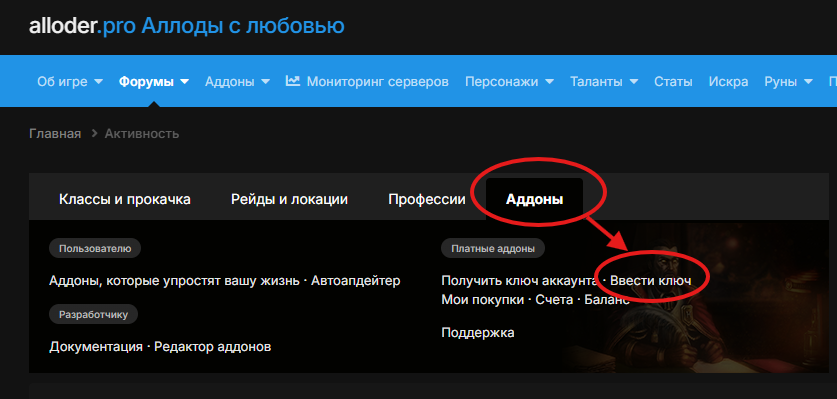Expand the Об игре dropdown arrow
The image size is (837, 399).
click(x=98, y=82)
